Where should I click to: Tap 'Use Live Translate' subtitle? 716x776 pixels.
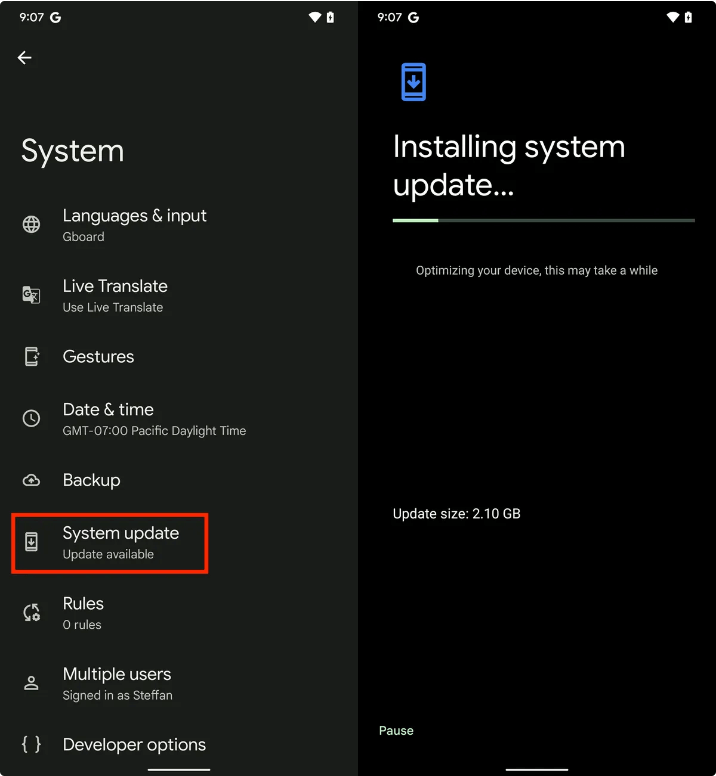click(112, 307)
